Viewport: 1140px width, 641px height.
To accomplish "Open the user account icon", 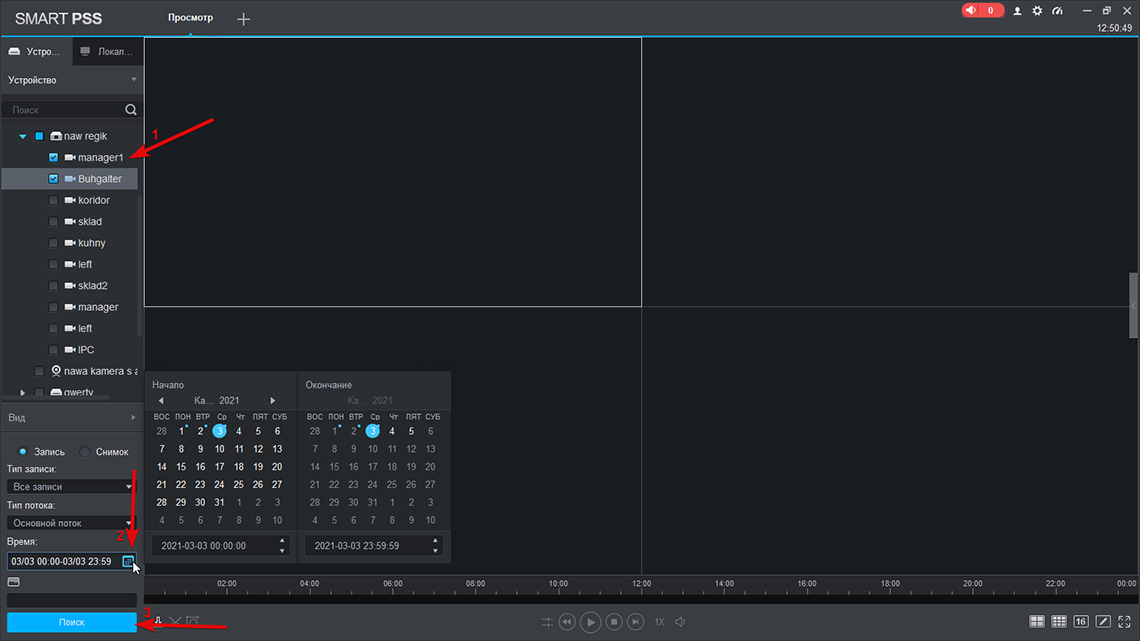I will [x=1017, y=11].
